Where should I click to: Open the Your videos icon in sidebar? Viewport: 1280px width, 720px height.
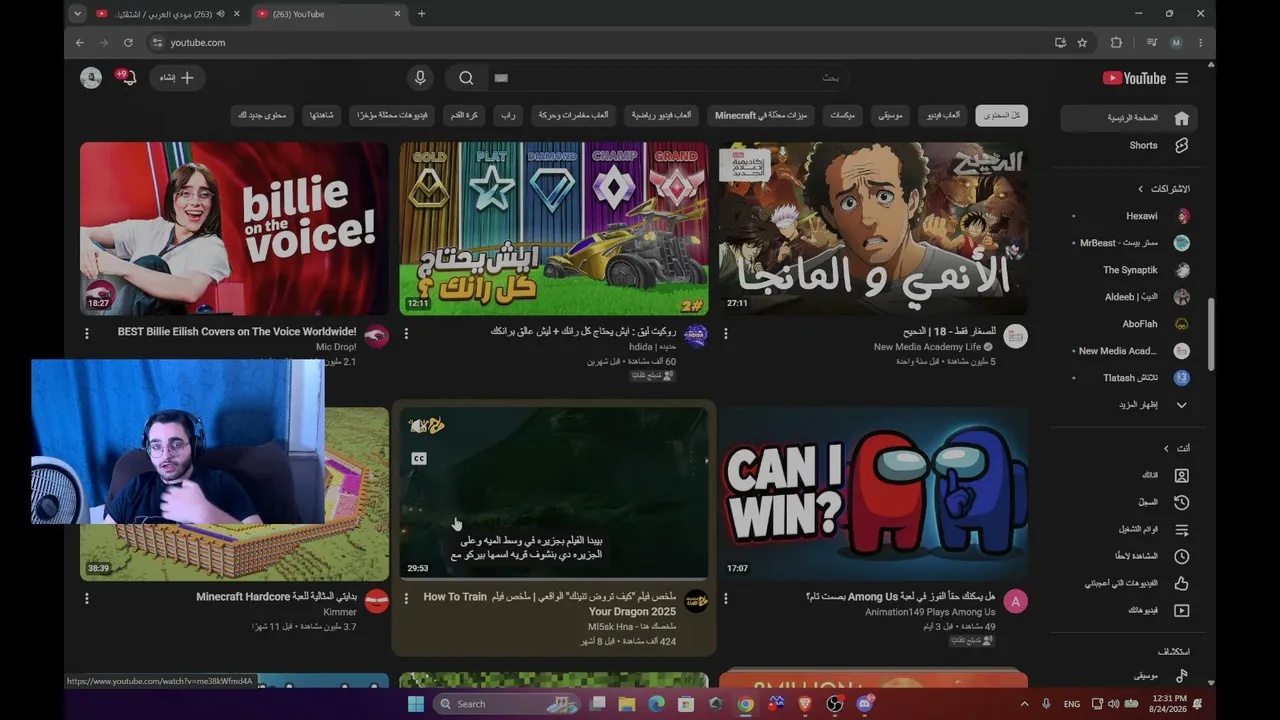pos(1181,610)
